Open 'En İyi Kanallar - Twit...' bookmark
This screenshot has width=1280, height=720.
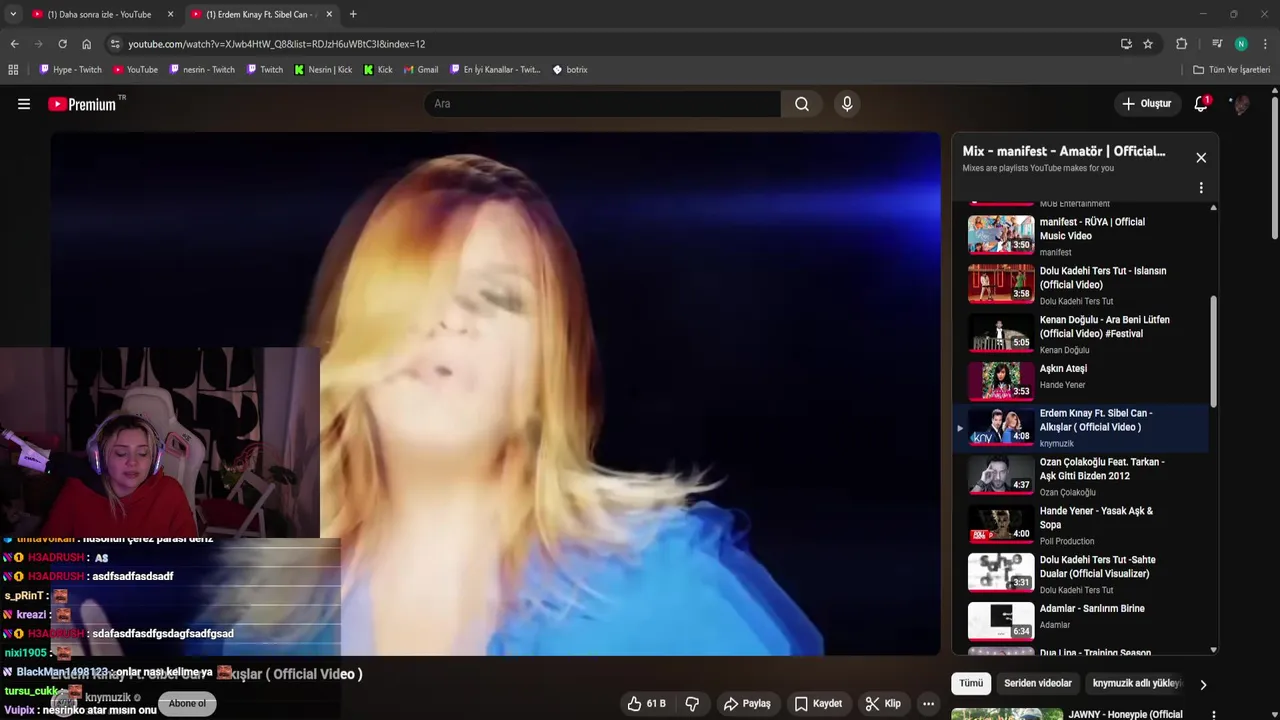pos(495,70)
